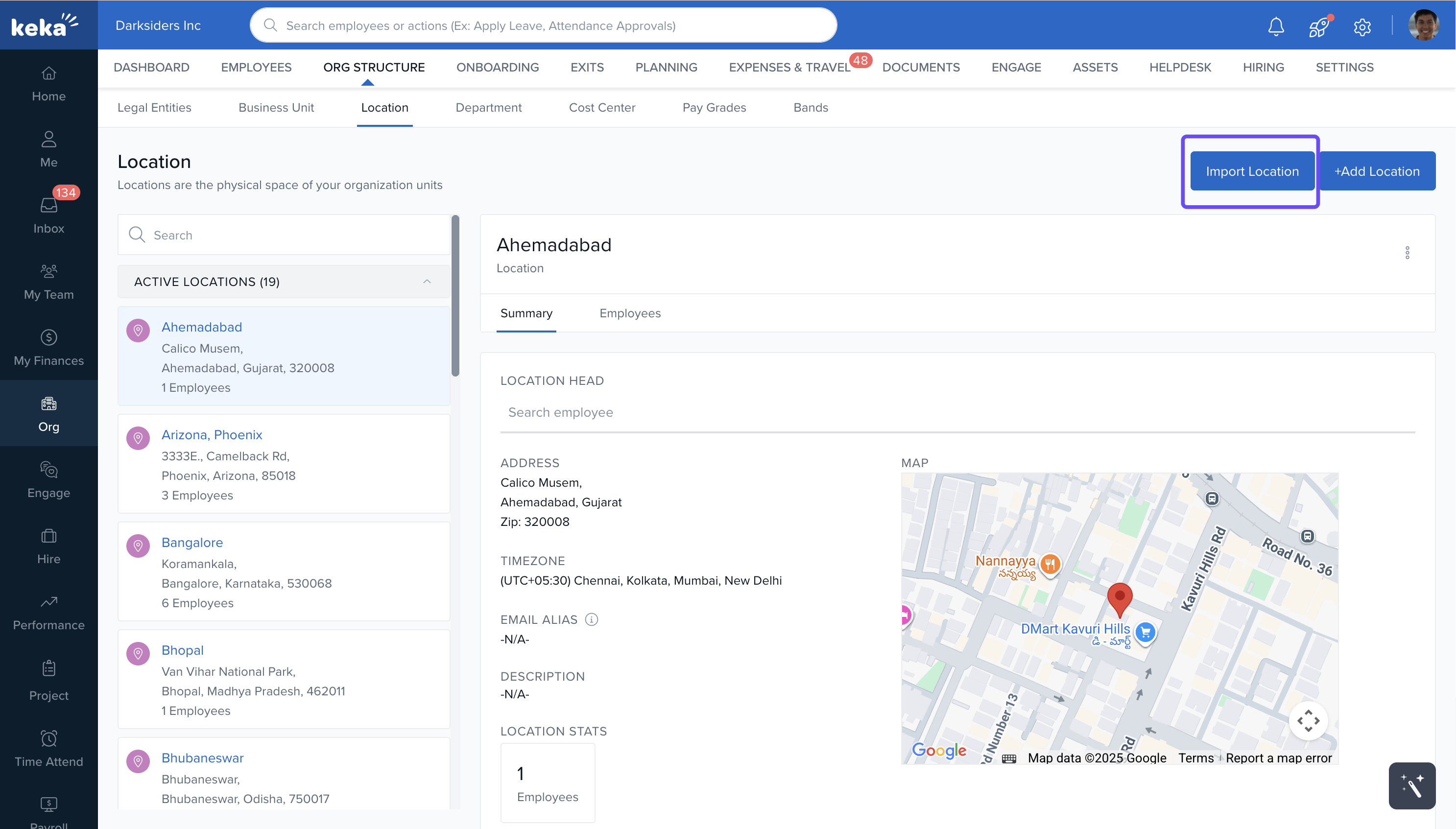The height and width of the screenshot is (829, 1456).
Task: Select the Arizona, Phoenix location
Action: 212,434
